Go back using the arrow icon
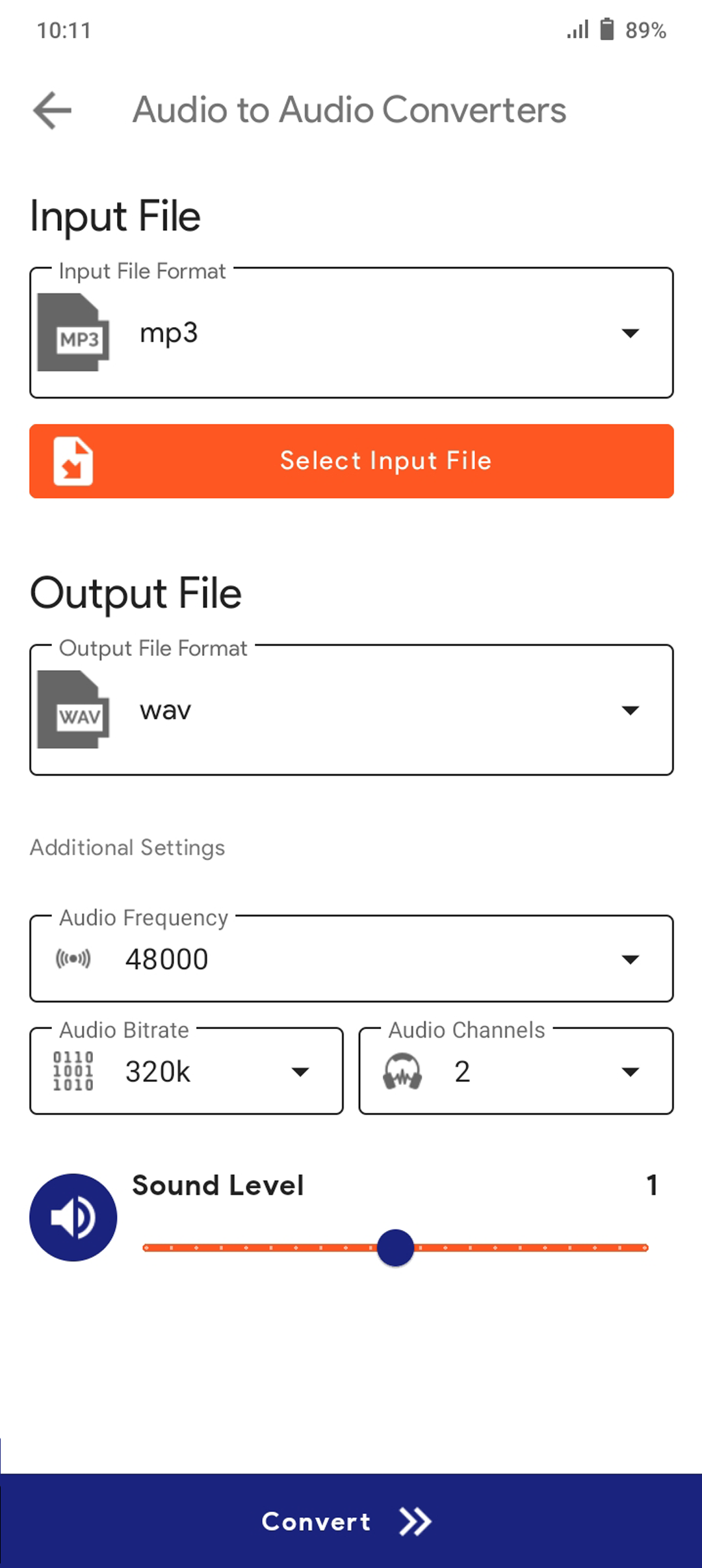 point(52,110)
